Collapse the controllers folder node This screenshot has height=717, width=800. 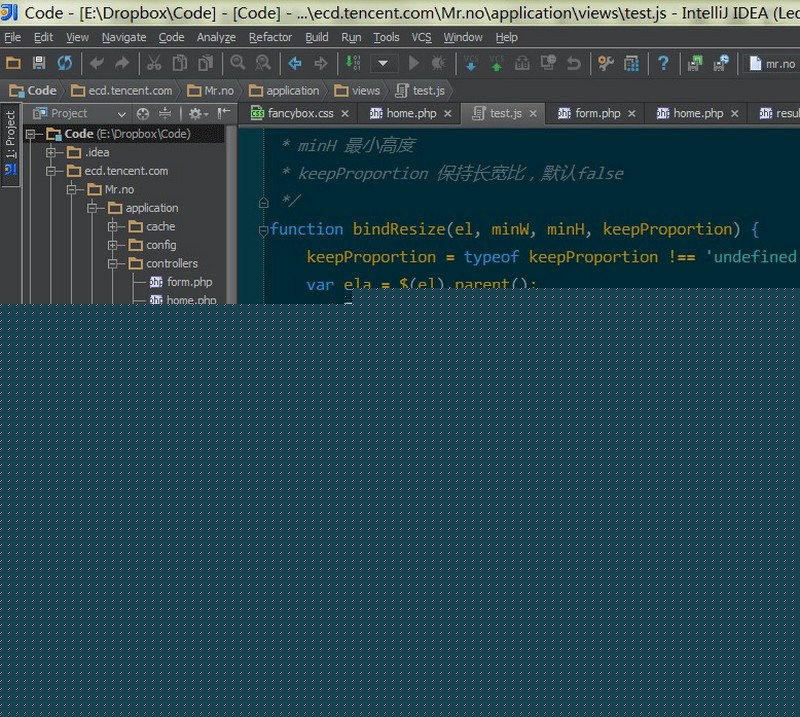point(113,263)
